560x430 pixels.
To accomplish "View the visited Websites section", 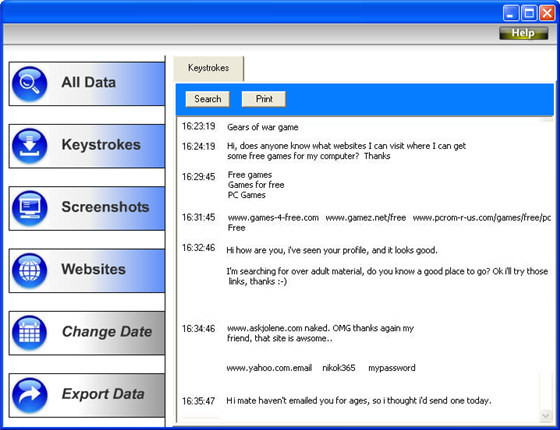I will coord(87,270).
